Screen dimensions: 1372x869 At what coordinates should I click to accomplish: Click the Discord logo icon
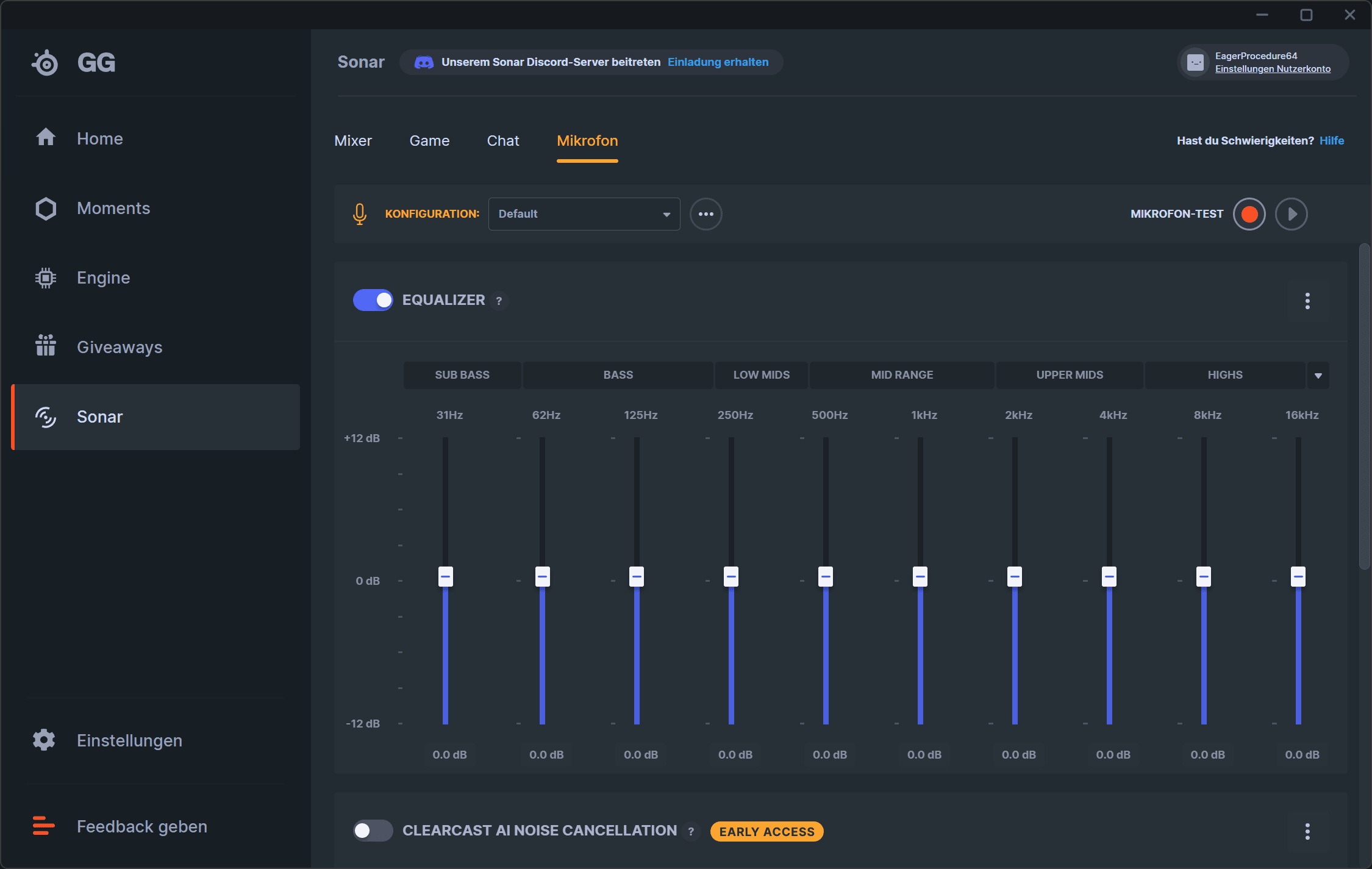(x=424, y=62)
